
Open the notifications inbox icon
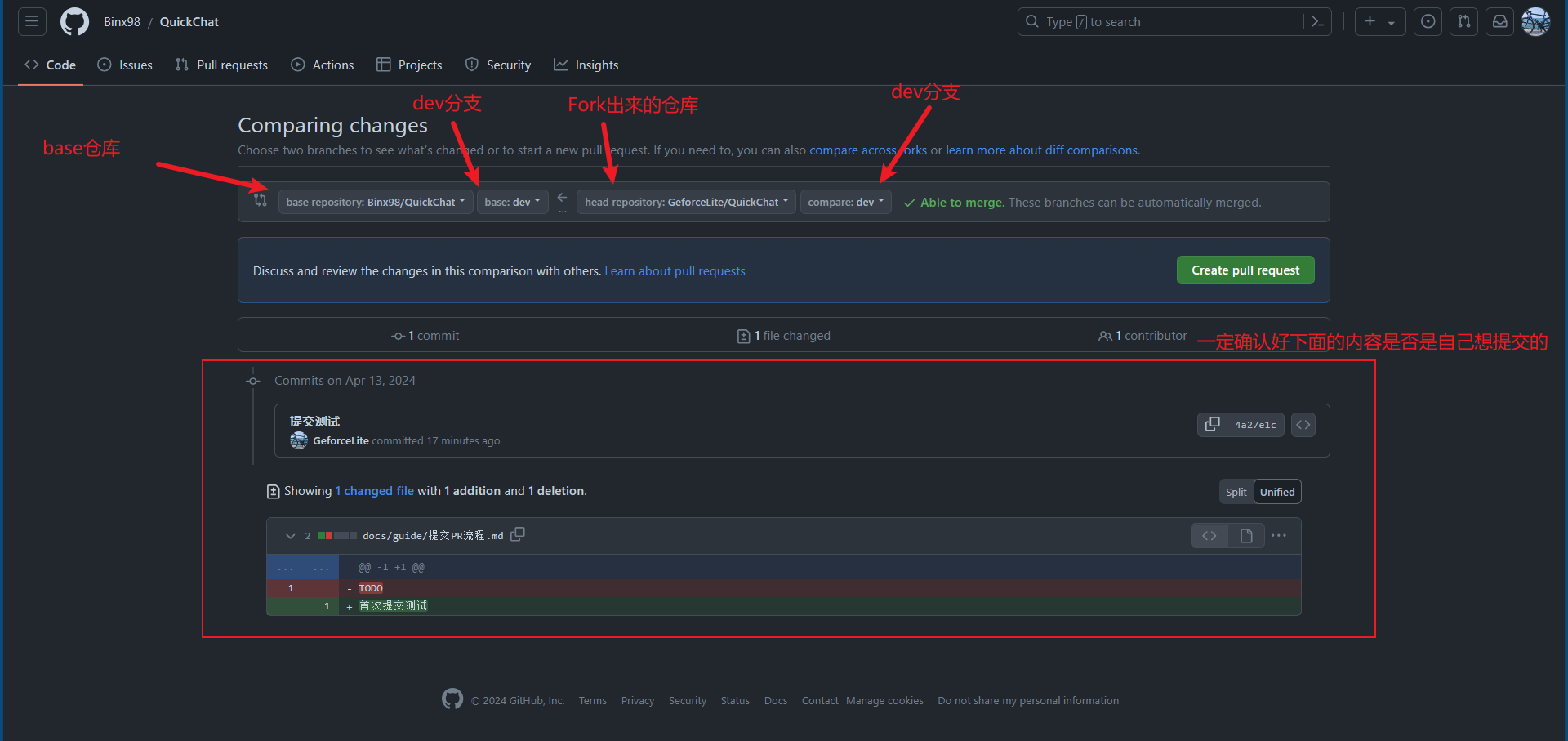click(1500, 21)
